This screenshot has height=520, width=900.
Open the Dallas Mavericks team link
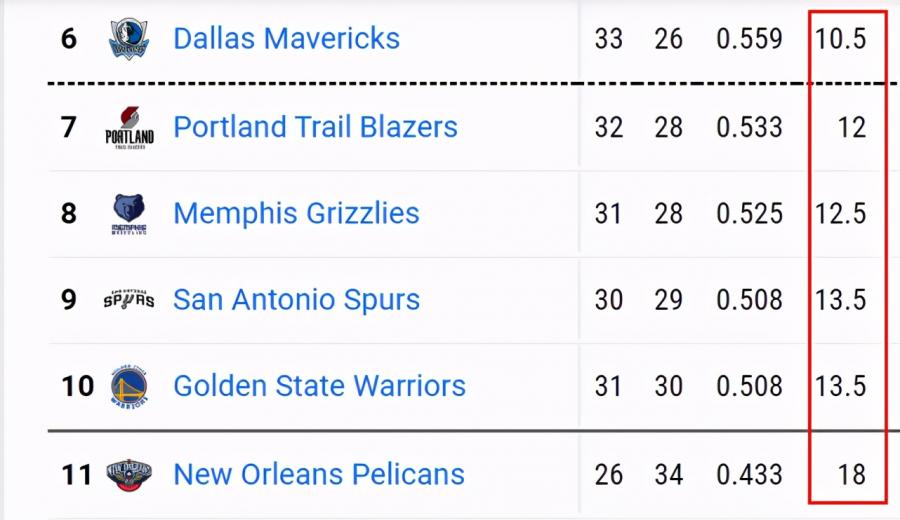pos(286,39)
